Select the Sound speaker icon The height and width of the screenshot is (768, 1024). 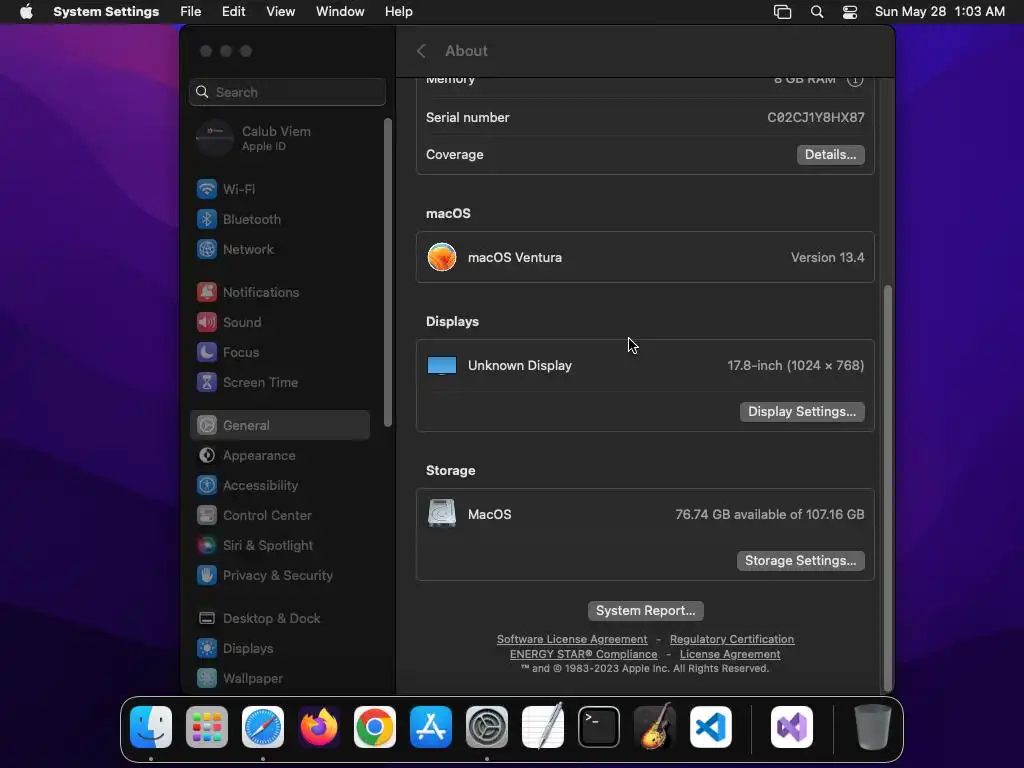coord(207,322)
